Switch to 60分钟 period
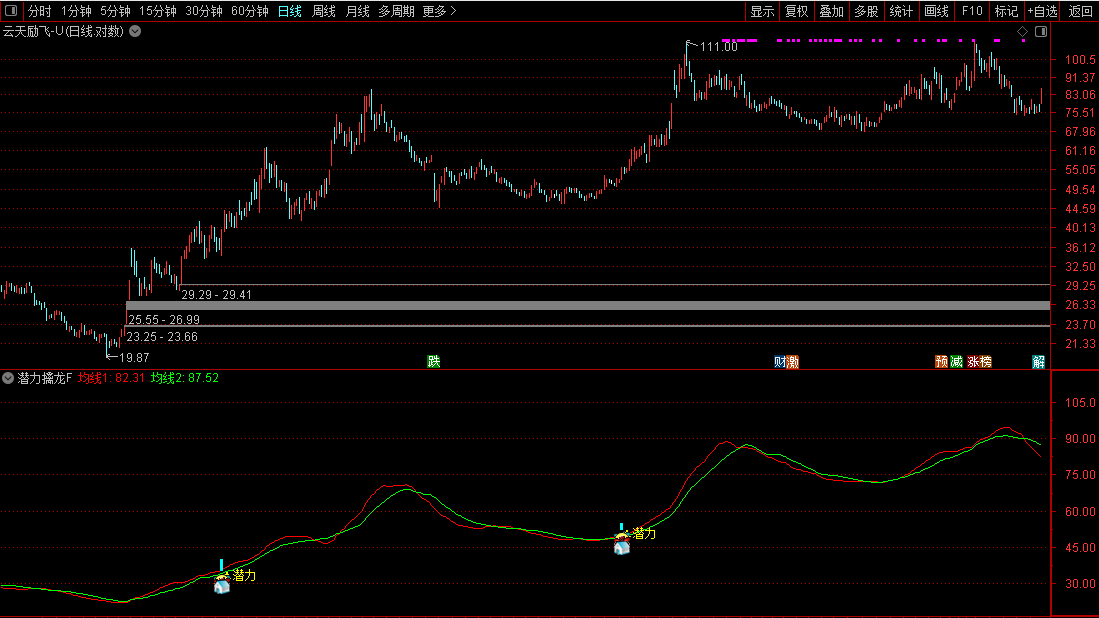1099x618 pixels. click(250, 11)
